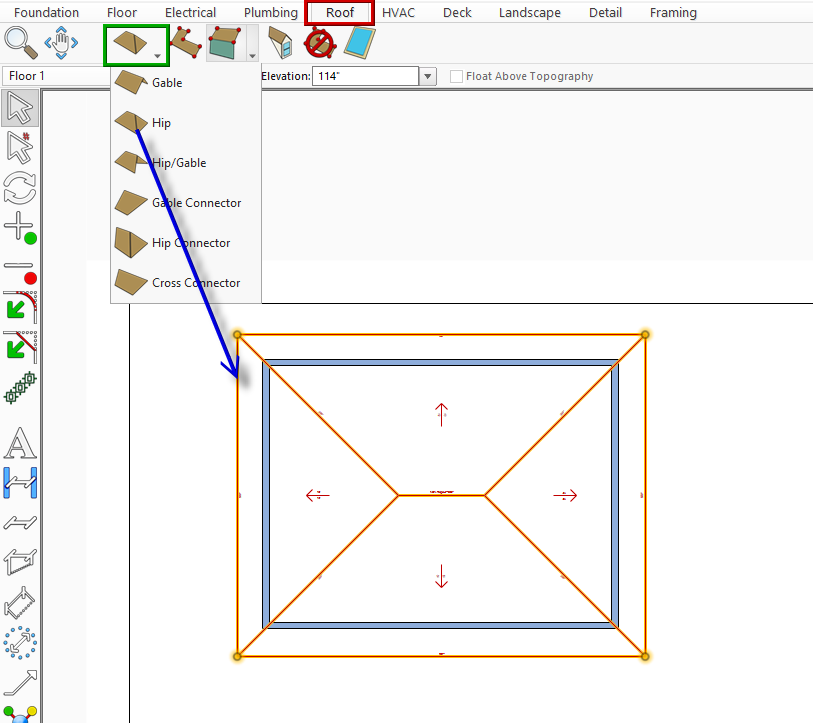Select the straight segment green arrow tool

(x=21, y=346)
